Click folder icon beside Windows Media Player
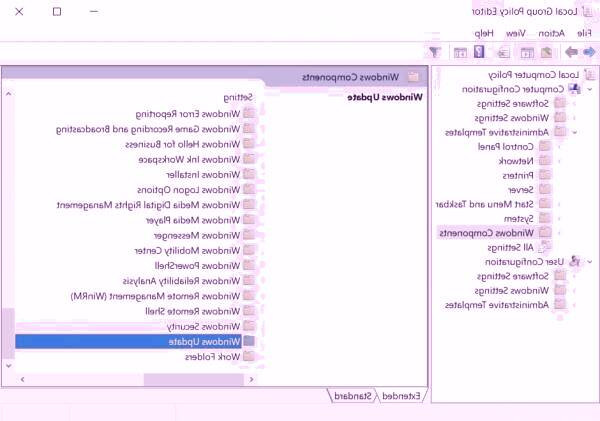The image size is (600, 421). tap(249, 220)
